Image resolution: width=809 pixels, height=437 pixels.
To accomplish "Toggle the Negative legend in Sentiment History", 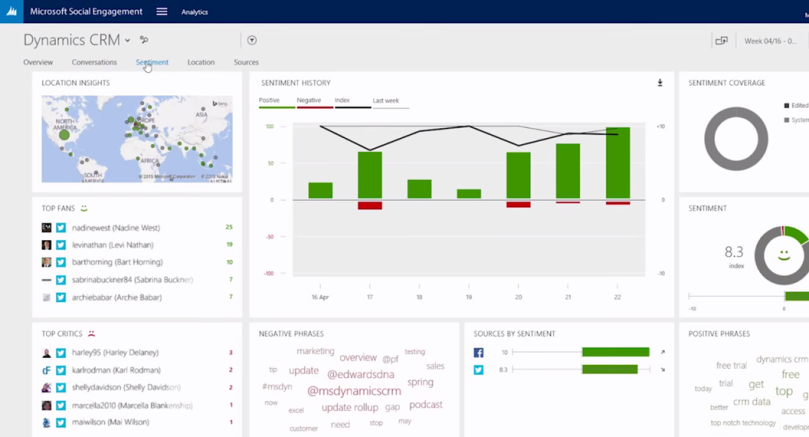I will (315, 102).
